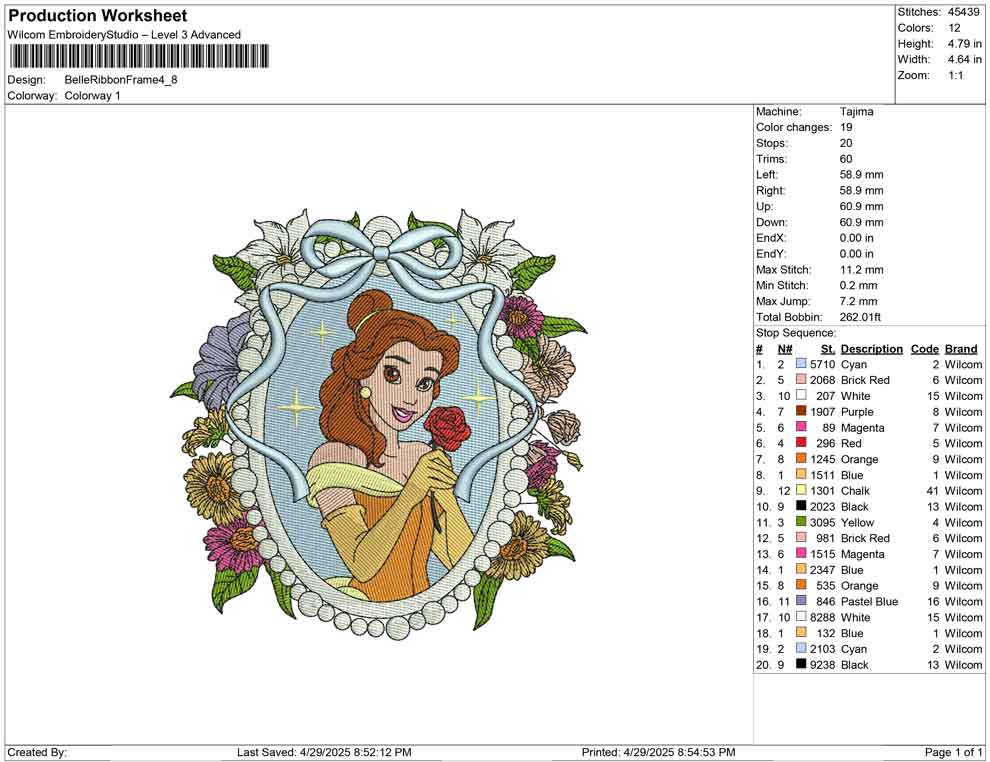990x762 pixels.
Task: Click the 'Brand' column header
Action: coord(961,348)
